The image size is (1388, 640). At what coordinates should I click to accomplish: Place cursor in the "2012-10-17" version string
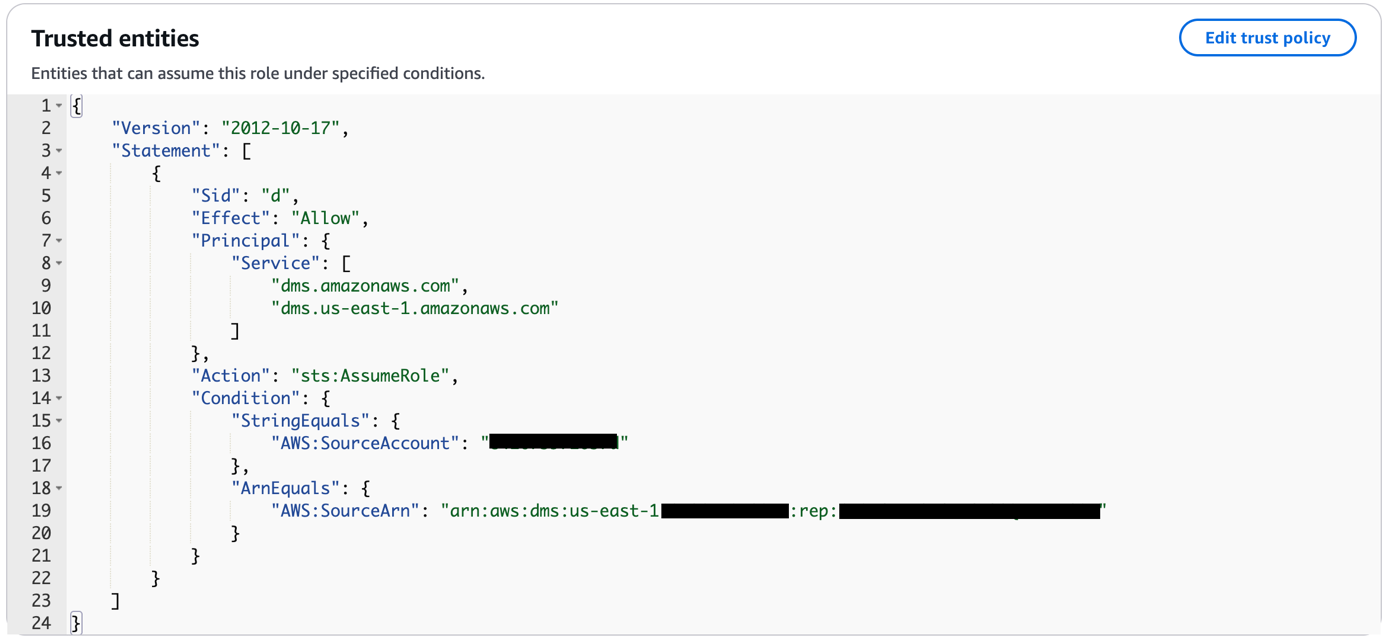point(281,128)
